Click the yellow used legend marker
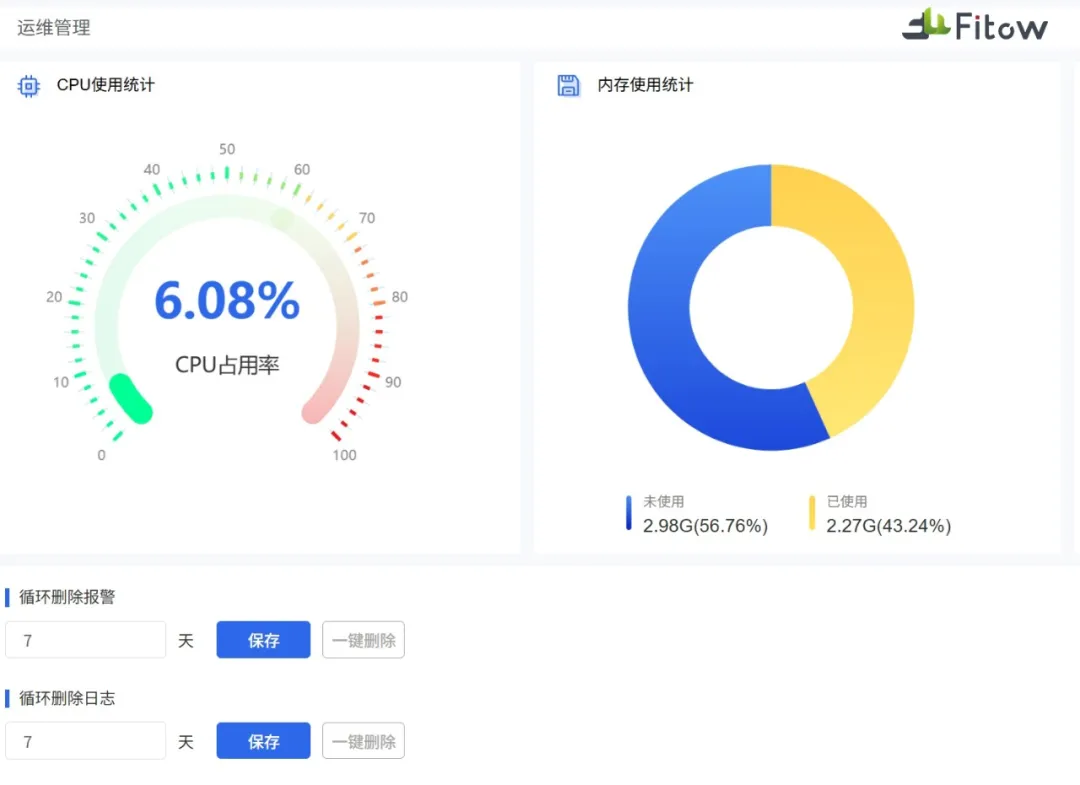Image resolution: width=1080 pixels, height=785 pixels. pyautogui.click(x=812, y=513)
